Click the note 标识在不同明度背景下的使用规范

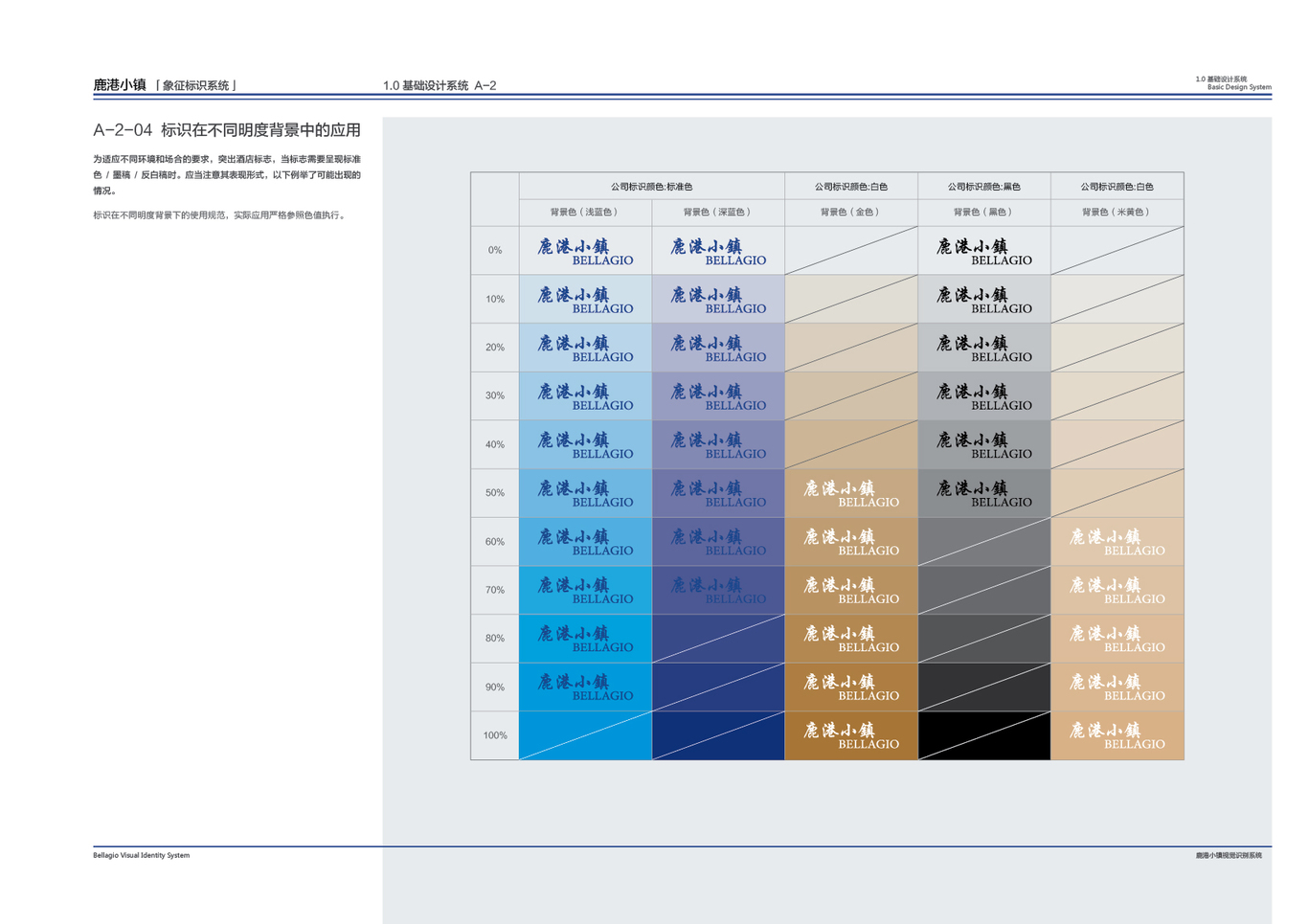(x=219, y=215)
